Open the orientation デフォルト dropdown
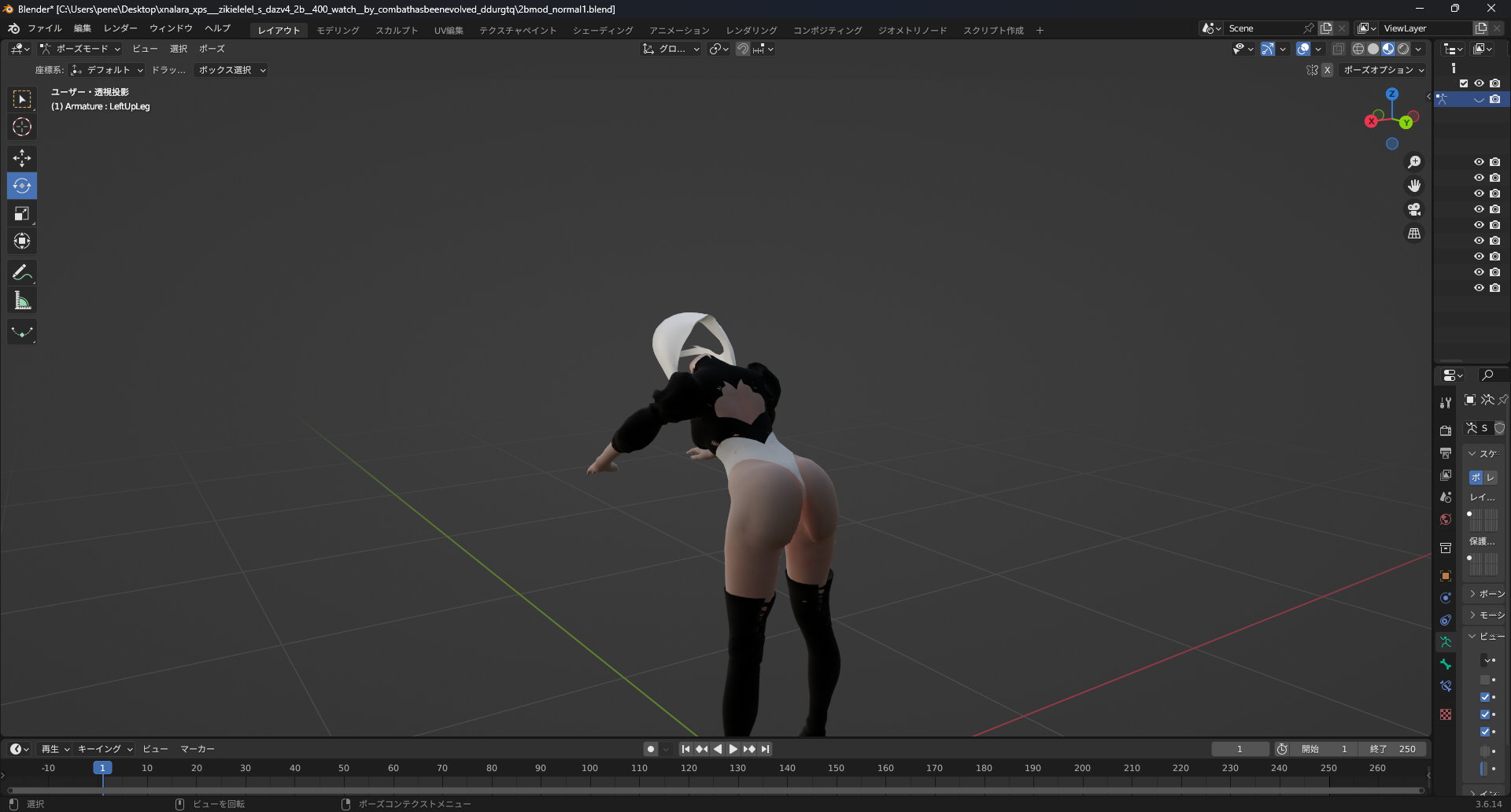This screenshot has height=812, width=1511. click(x=107, y=70)
